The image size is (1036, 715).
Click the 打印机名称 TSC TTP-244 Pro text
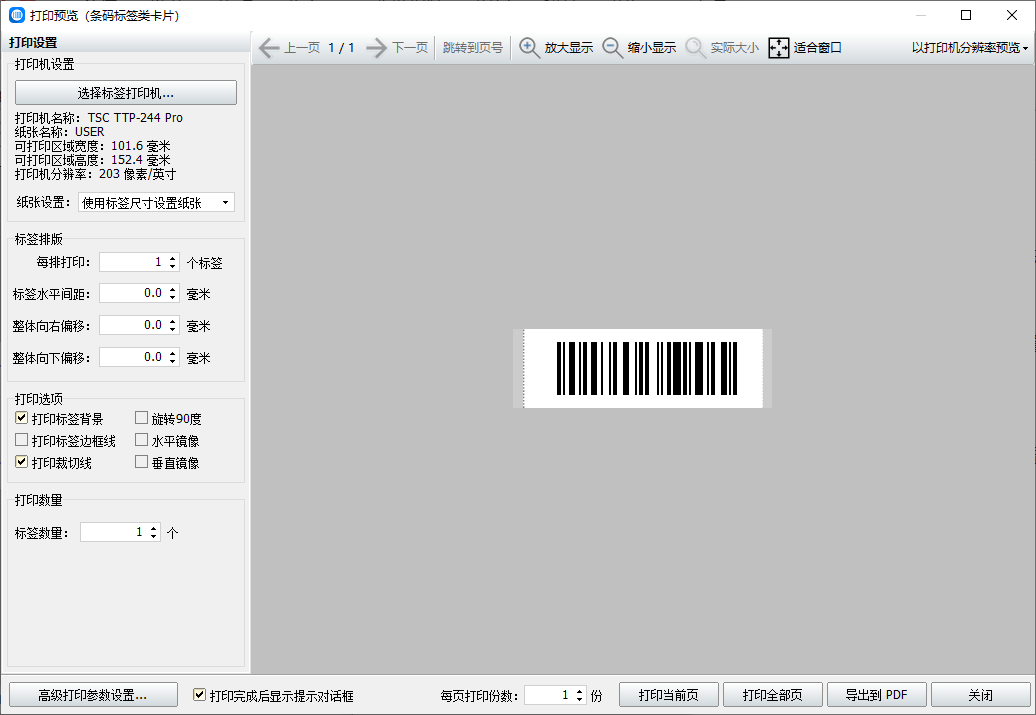(x=98, y=118)
